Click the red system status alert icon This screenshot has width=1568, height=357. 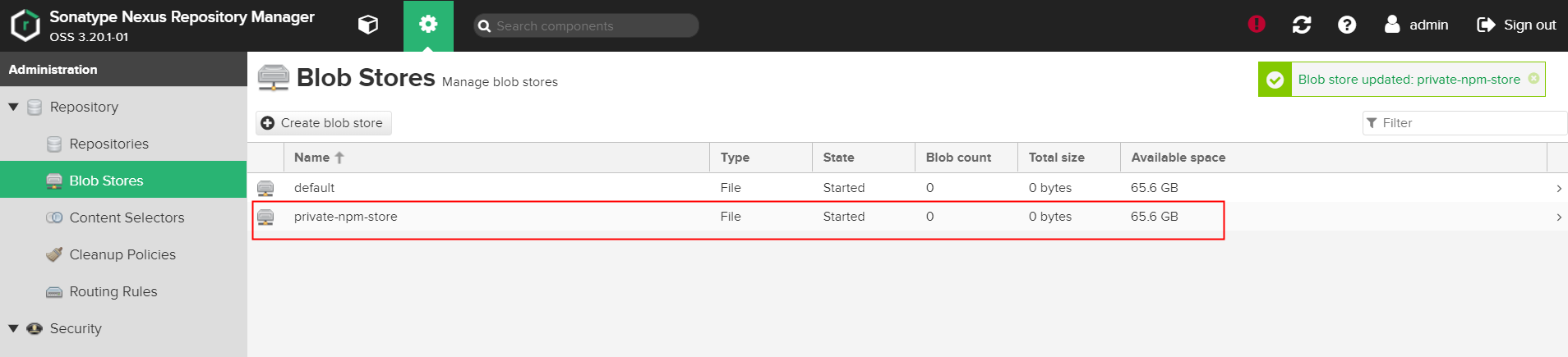[1257, 25]
